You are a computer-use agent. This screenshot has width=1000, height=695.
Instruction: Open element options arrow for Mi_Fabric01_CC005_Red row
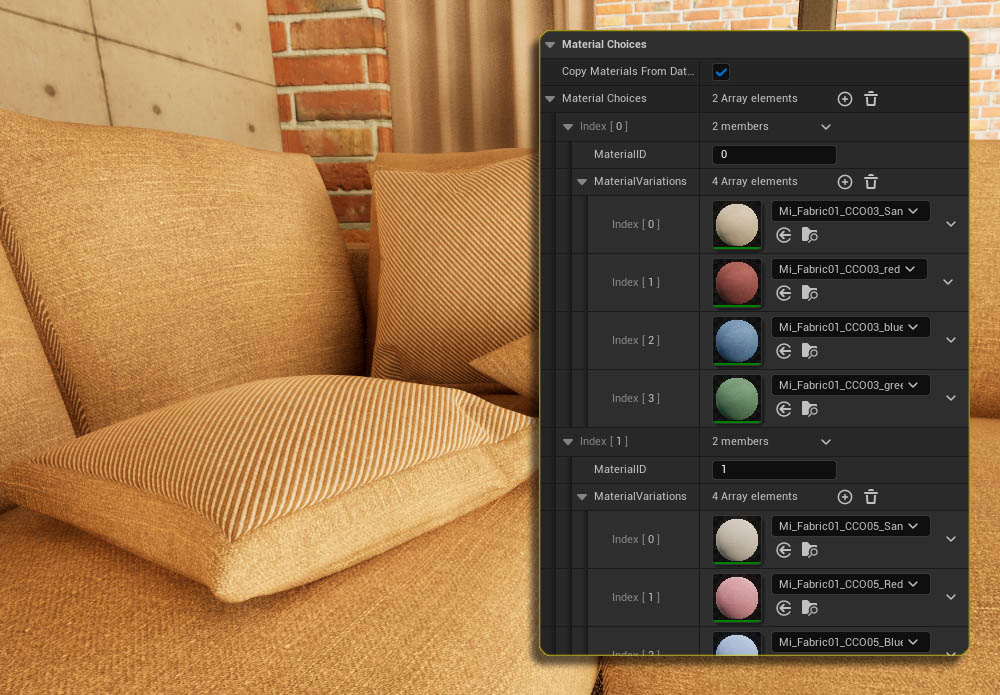pos(951,597)
